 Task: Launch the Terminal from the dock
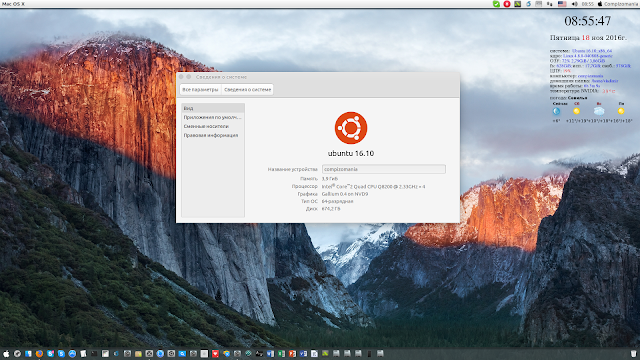click(x=94, y=353)
